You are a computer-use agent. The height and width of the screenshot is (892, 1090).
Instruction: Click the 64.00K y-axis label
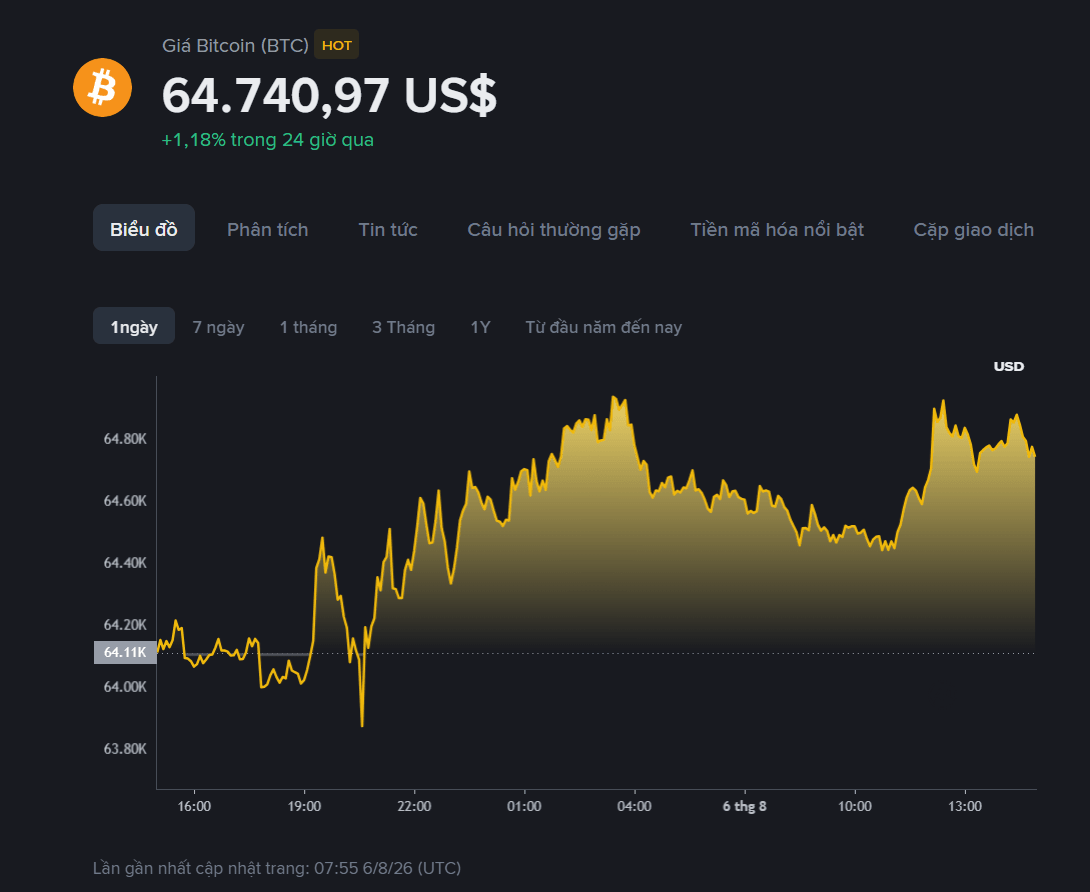[125, 686]
